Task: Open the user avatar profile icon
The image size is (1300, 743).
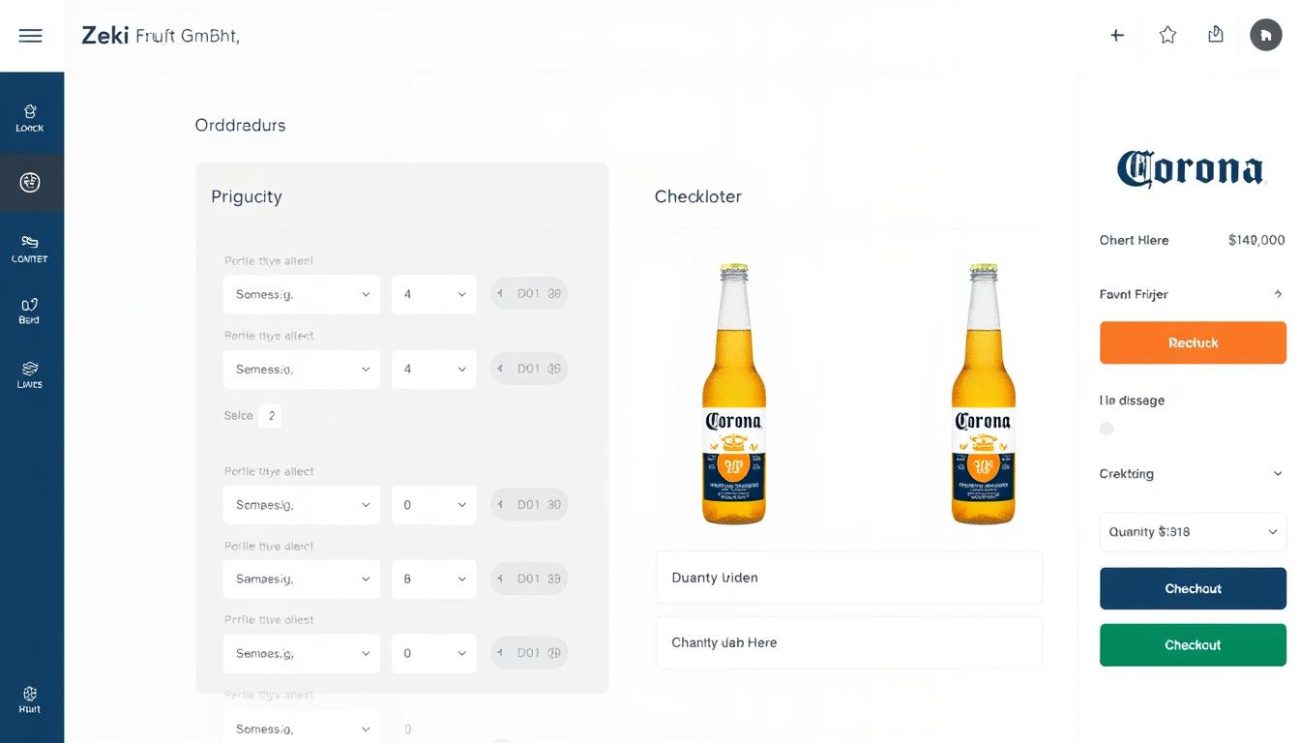Action: (x=1266, y=35)
